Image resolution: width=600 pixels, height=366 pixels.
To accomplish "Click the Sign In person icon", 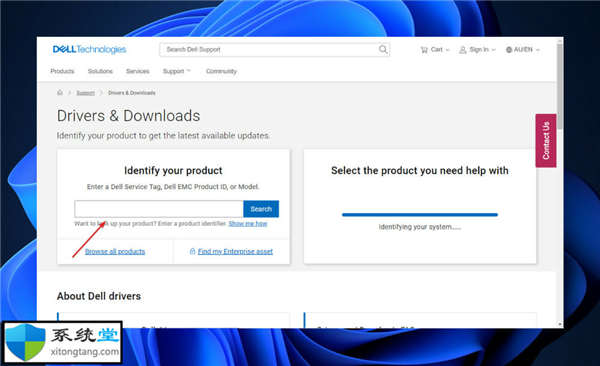I will coord(463,50).
